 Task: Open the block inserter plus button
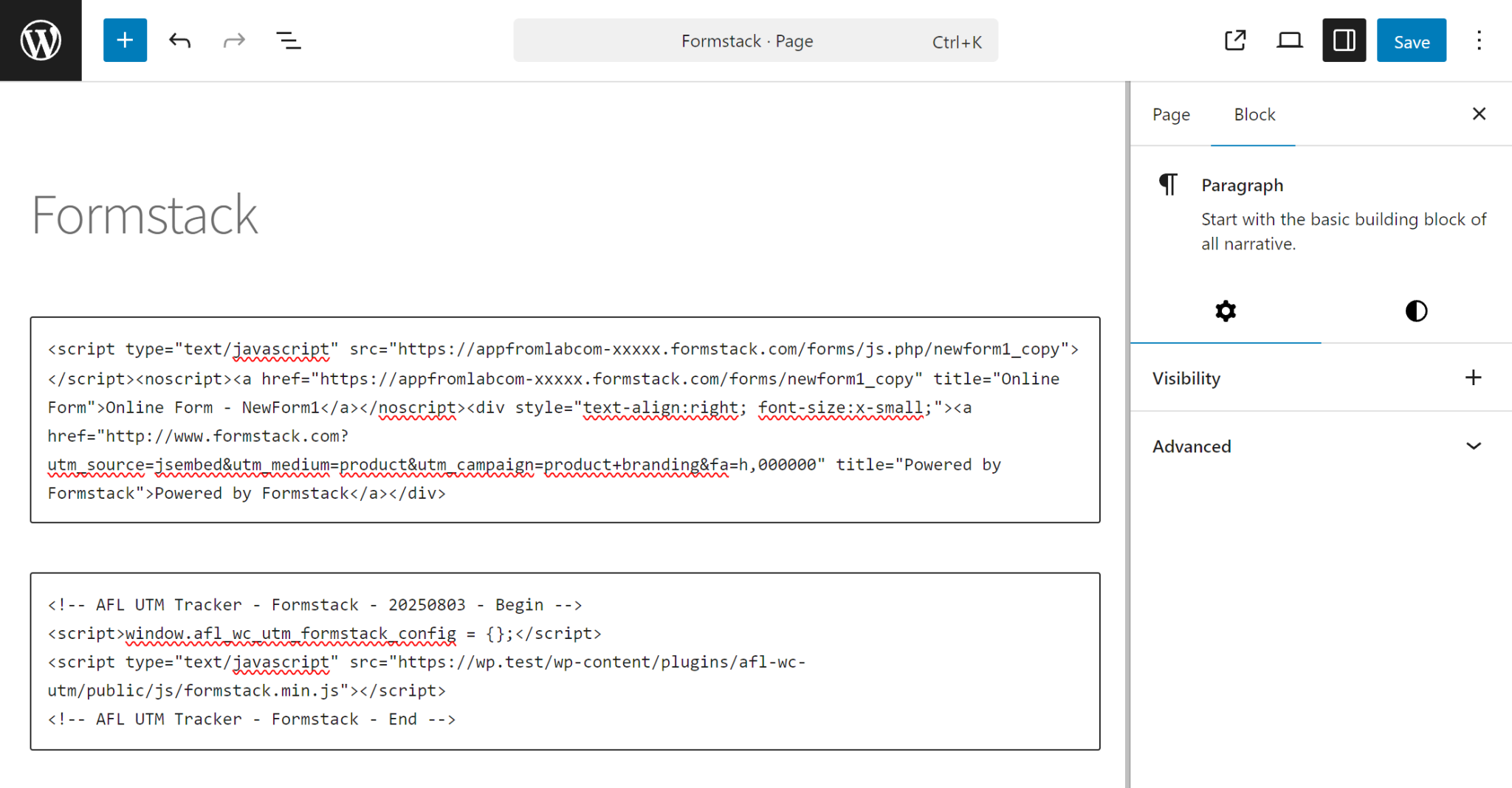(125, 41)
